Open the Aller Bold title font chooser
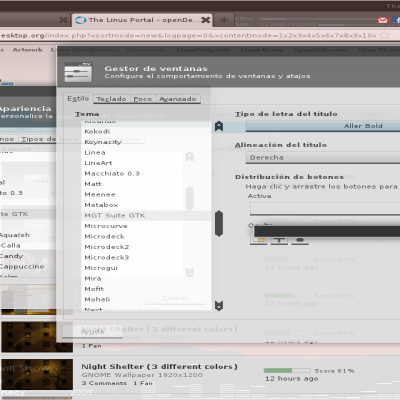 coord(323,126)
